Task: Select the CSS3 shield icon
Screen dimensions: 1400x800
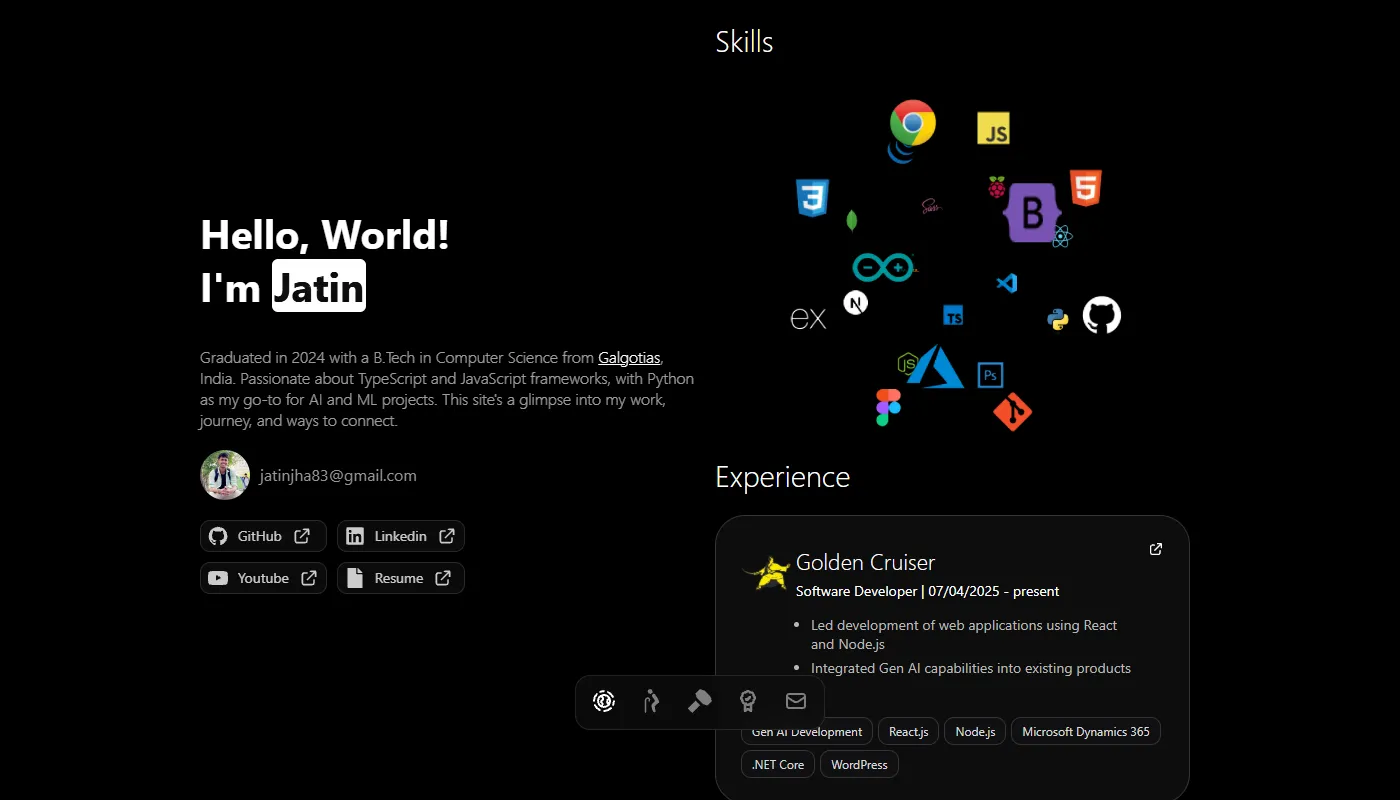Action: pyautogui.click(x=812, y=198)
